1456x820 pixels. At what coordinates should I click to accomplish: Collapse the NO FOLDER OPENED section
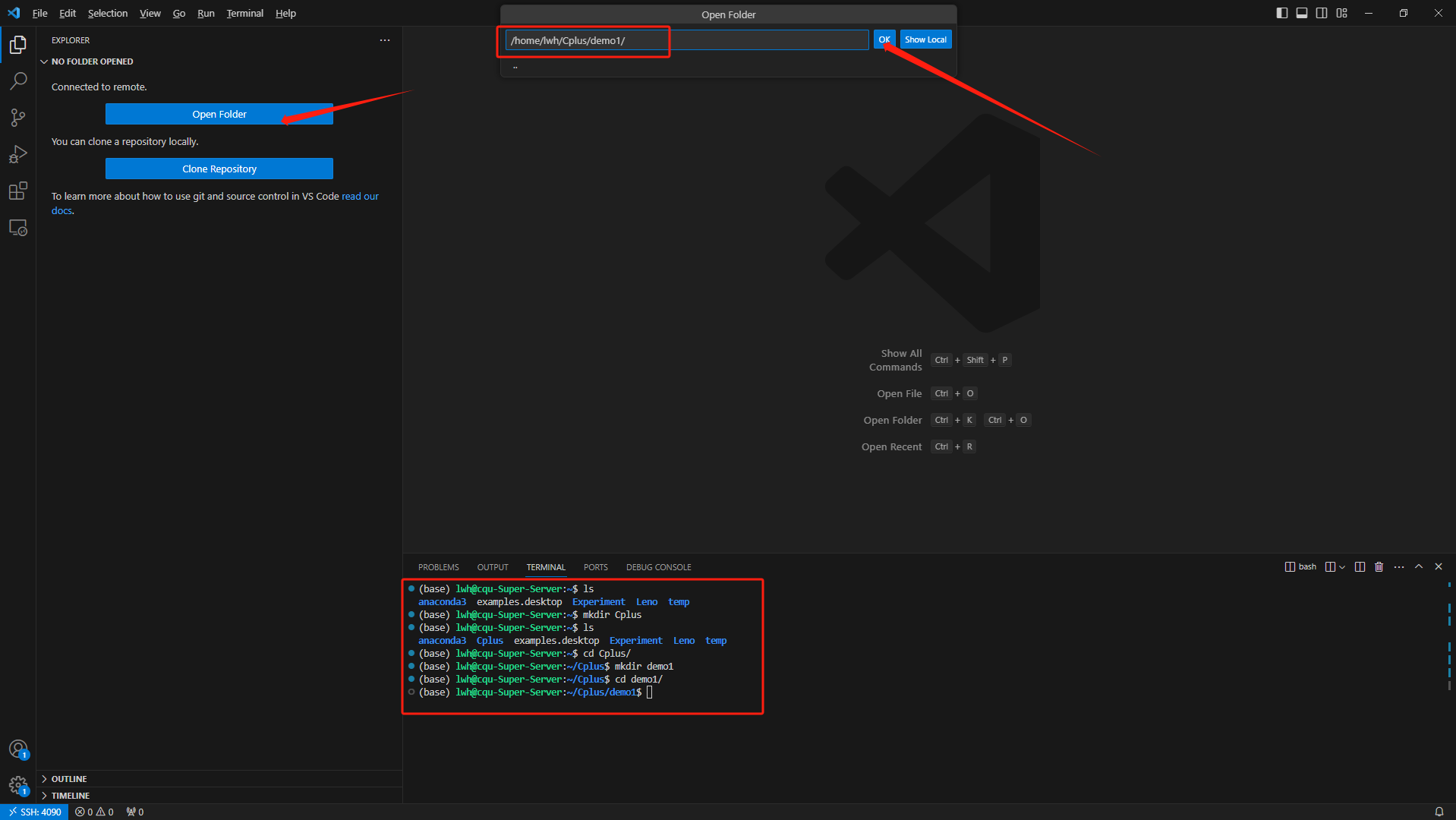point(219,61)
